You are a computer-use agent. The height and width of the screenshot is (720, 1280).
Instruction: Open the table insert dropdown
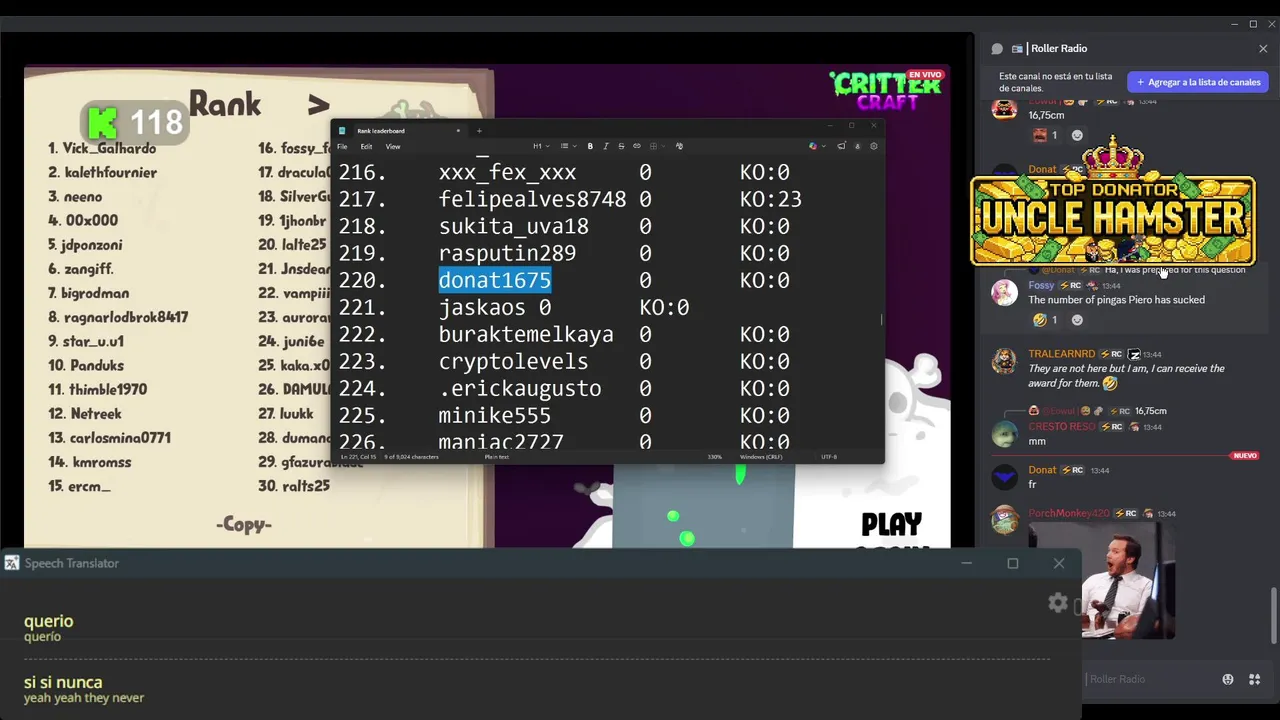(657, 146)
